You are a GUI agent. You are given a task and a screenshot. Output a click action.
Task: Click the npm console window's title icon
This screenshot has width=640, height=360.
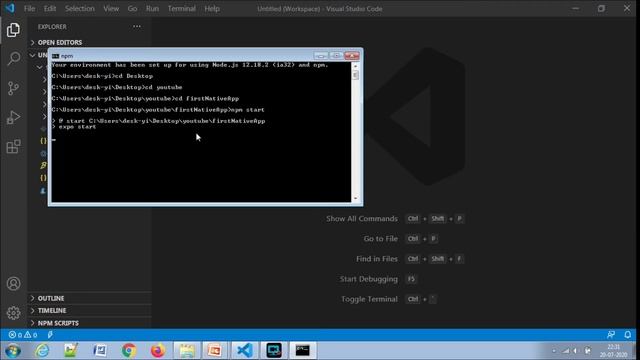click(56, 56)
